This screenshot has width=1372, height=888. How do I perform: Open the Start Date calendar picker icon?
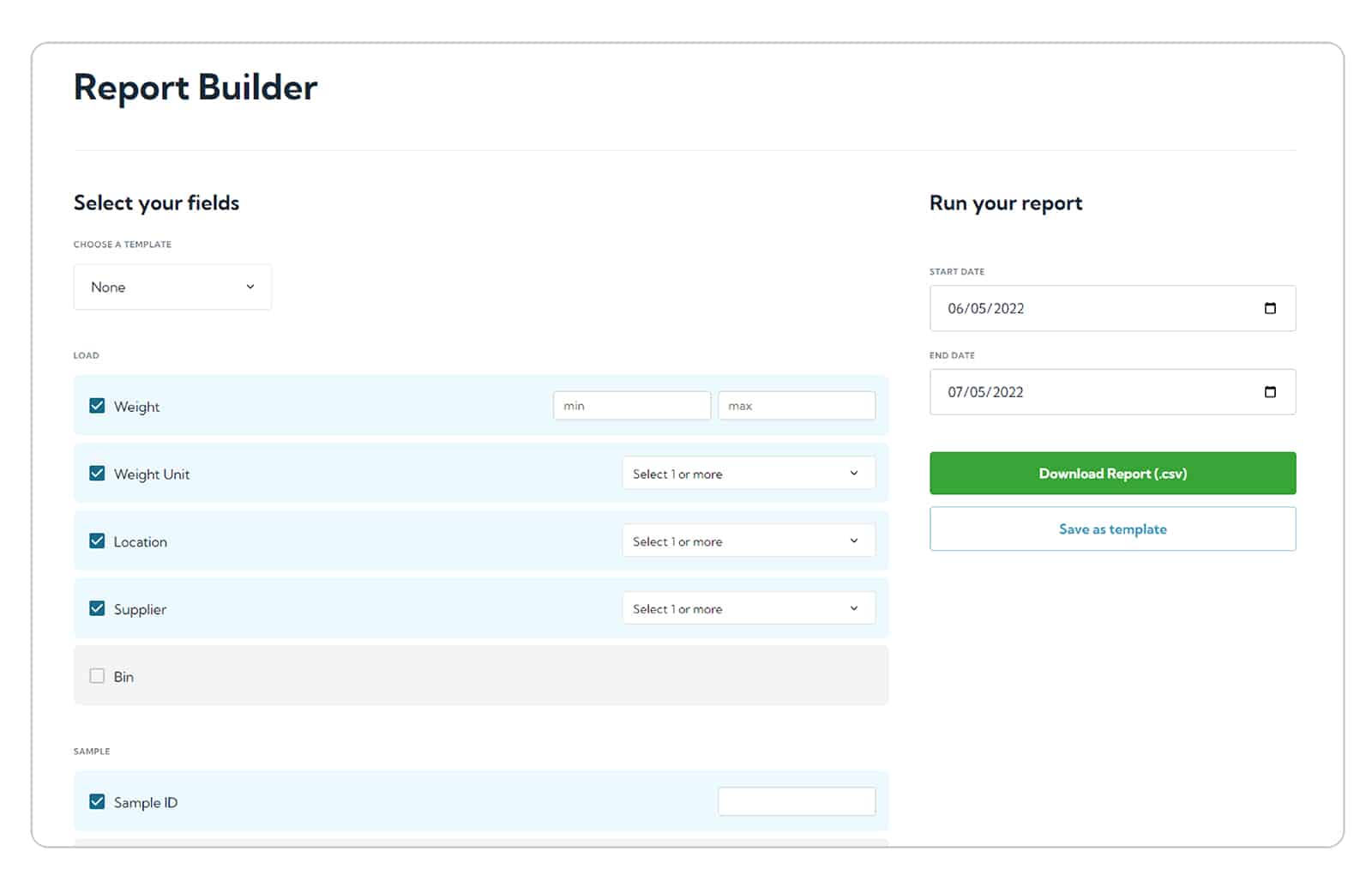(1270, 308)
